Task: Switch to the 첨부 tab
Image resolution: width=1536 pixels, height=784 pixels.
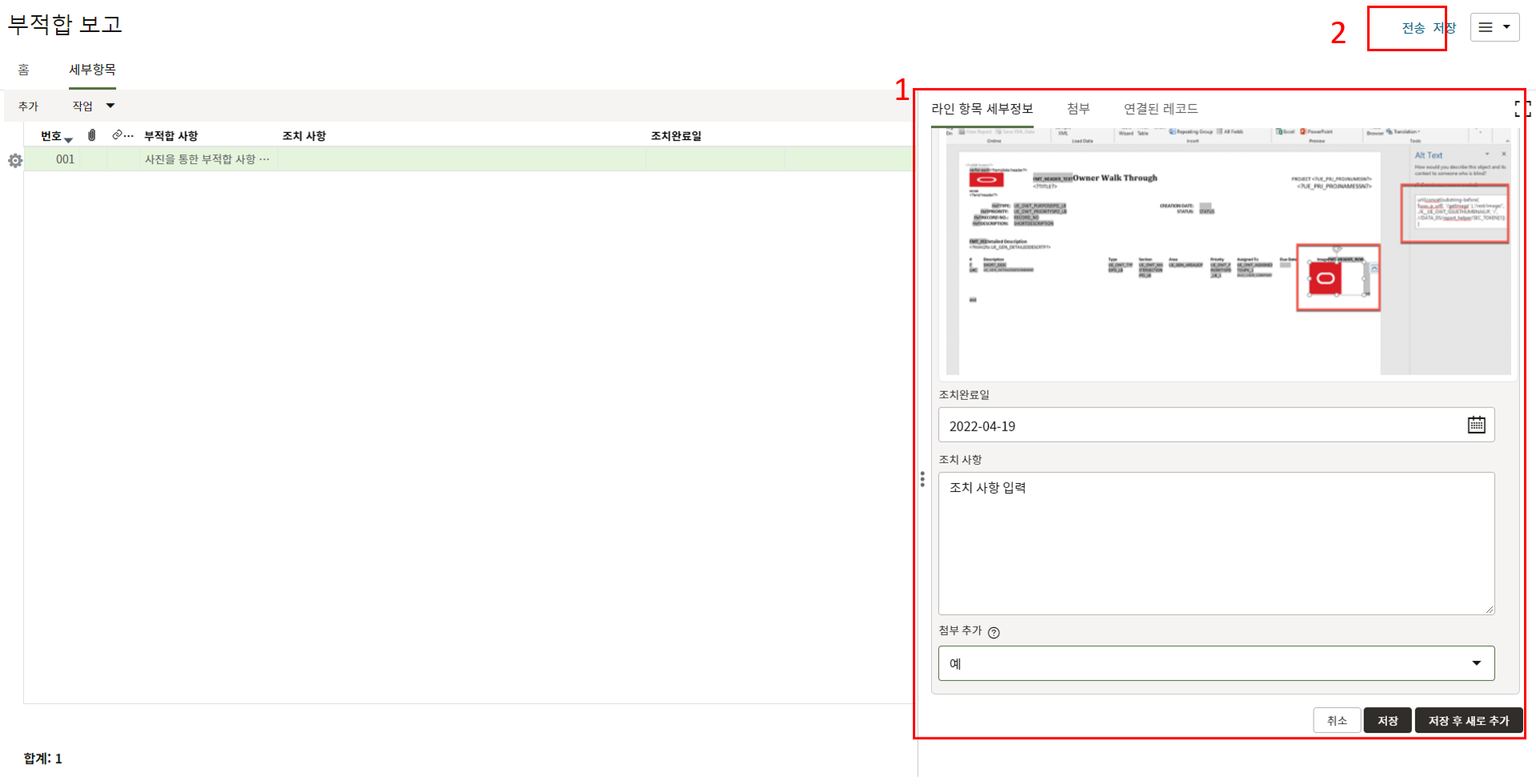Action: 1078,109
